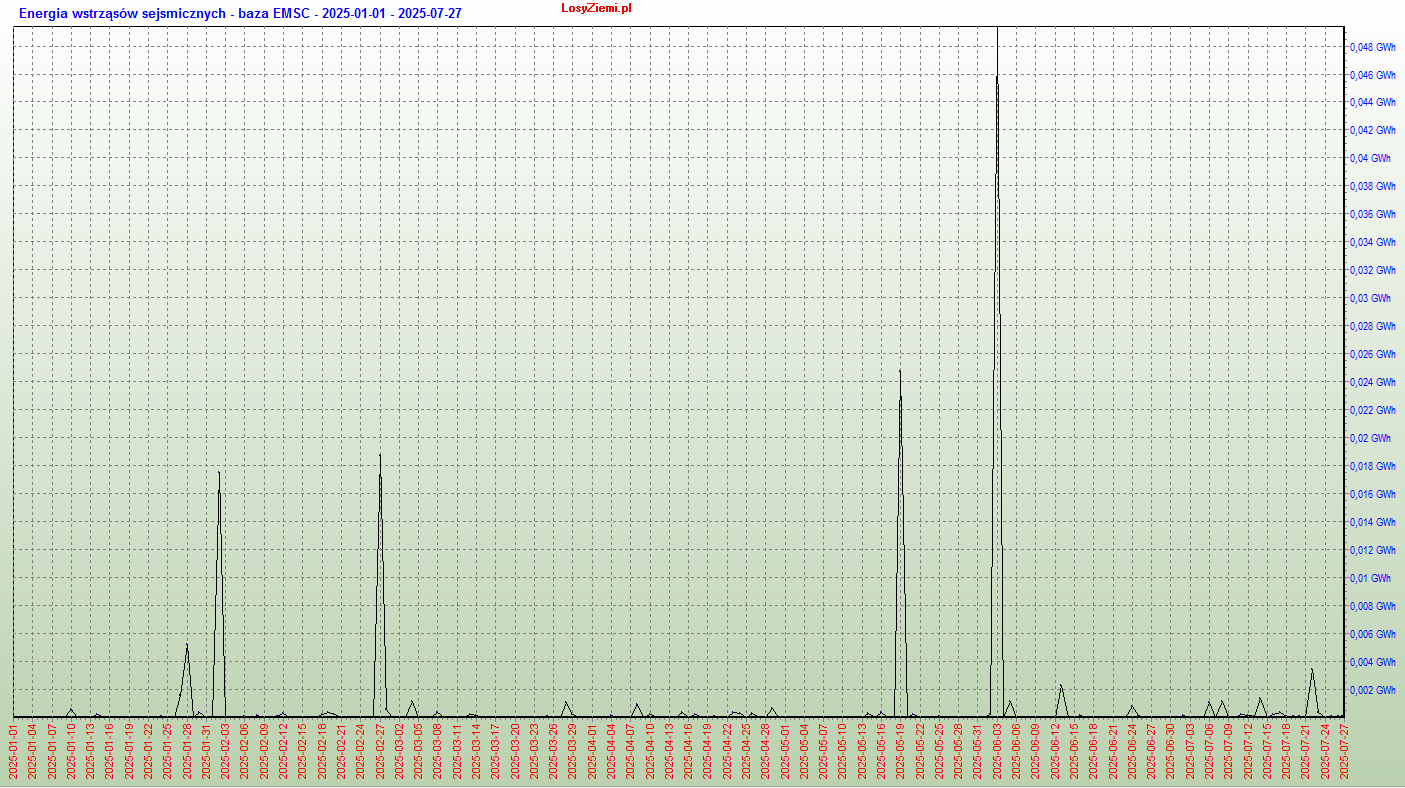Screen dimensions: 1405x788
Task: Click the 0,002 GWh axis label
Action: [1373, 690]
